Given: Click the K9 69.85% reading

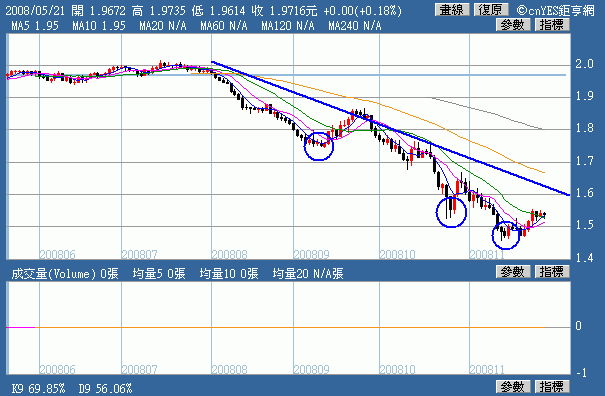Looking at the screenshot, I should pyautogui.click(x=38, y=388).
